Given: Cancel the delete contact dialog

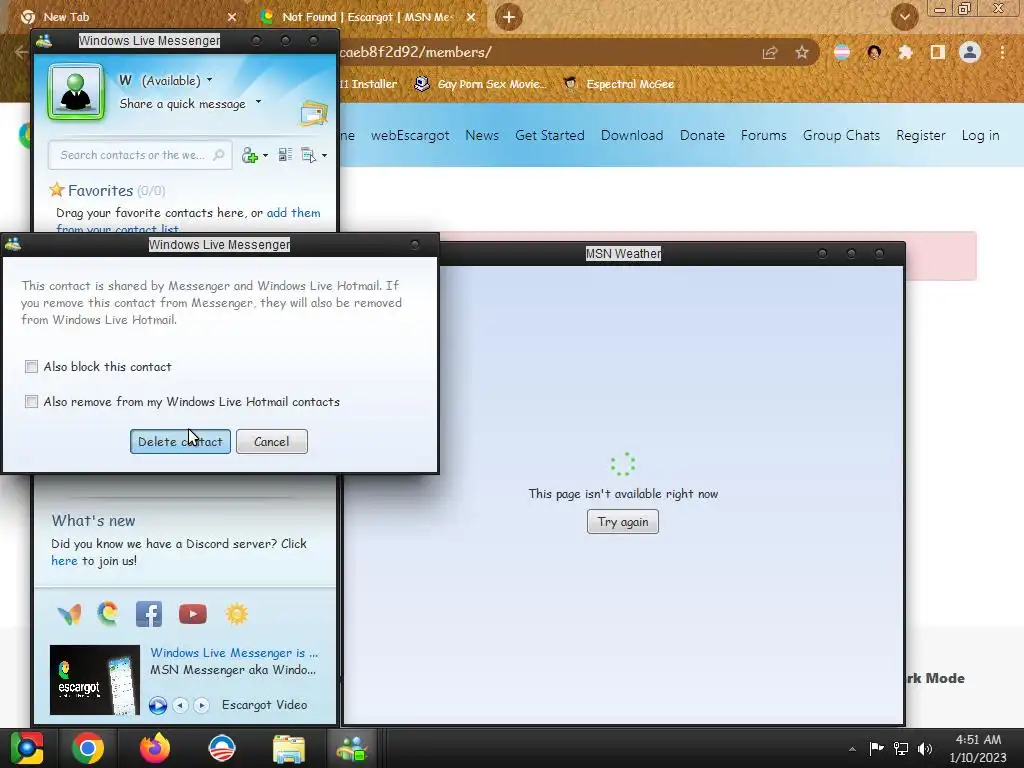Looking at the screenshot, I should (272, 441).
